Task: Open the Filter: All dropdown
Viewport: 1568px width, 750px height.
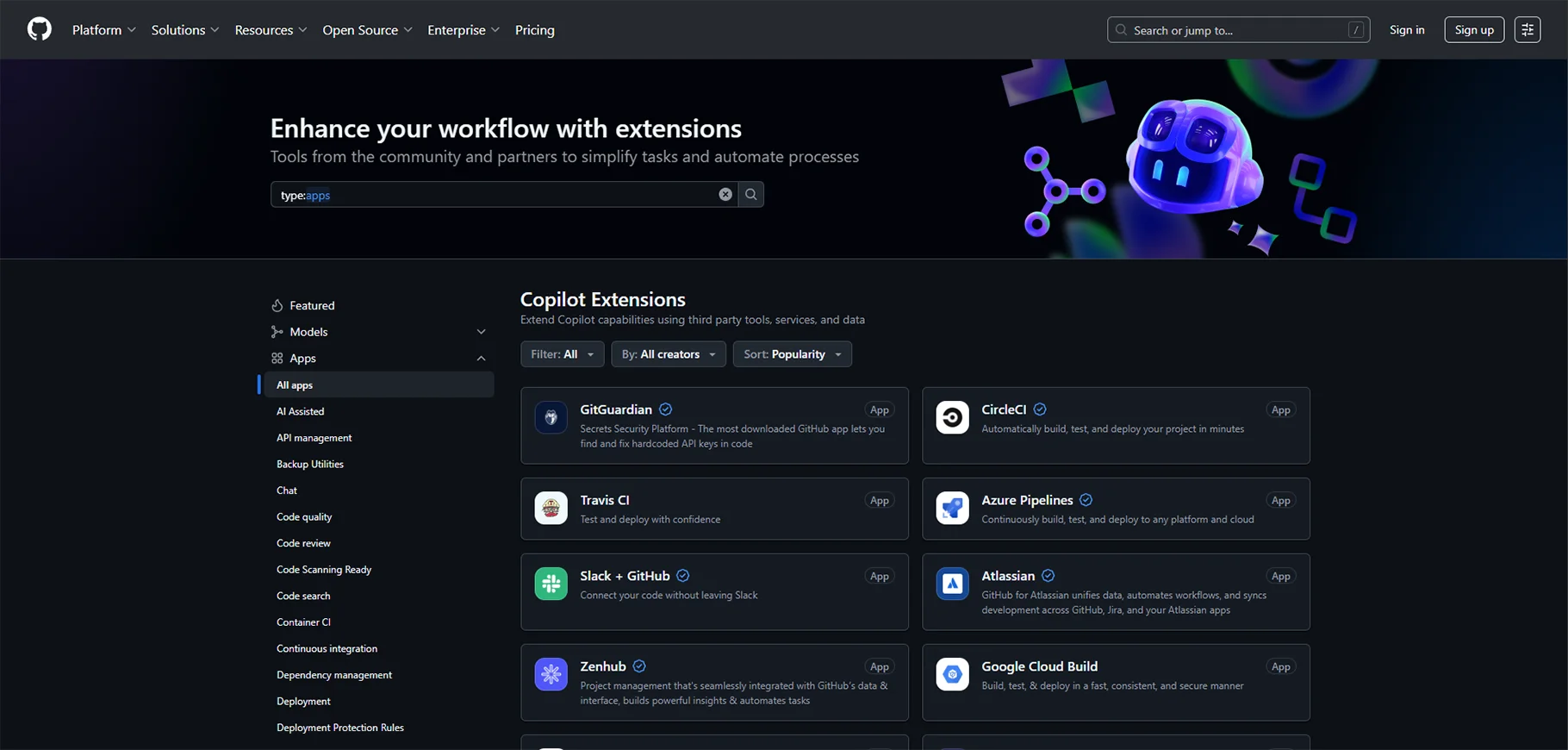Action: point(563,354)
